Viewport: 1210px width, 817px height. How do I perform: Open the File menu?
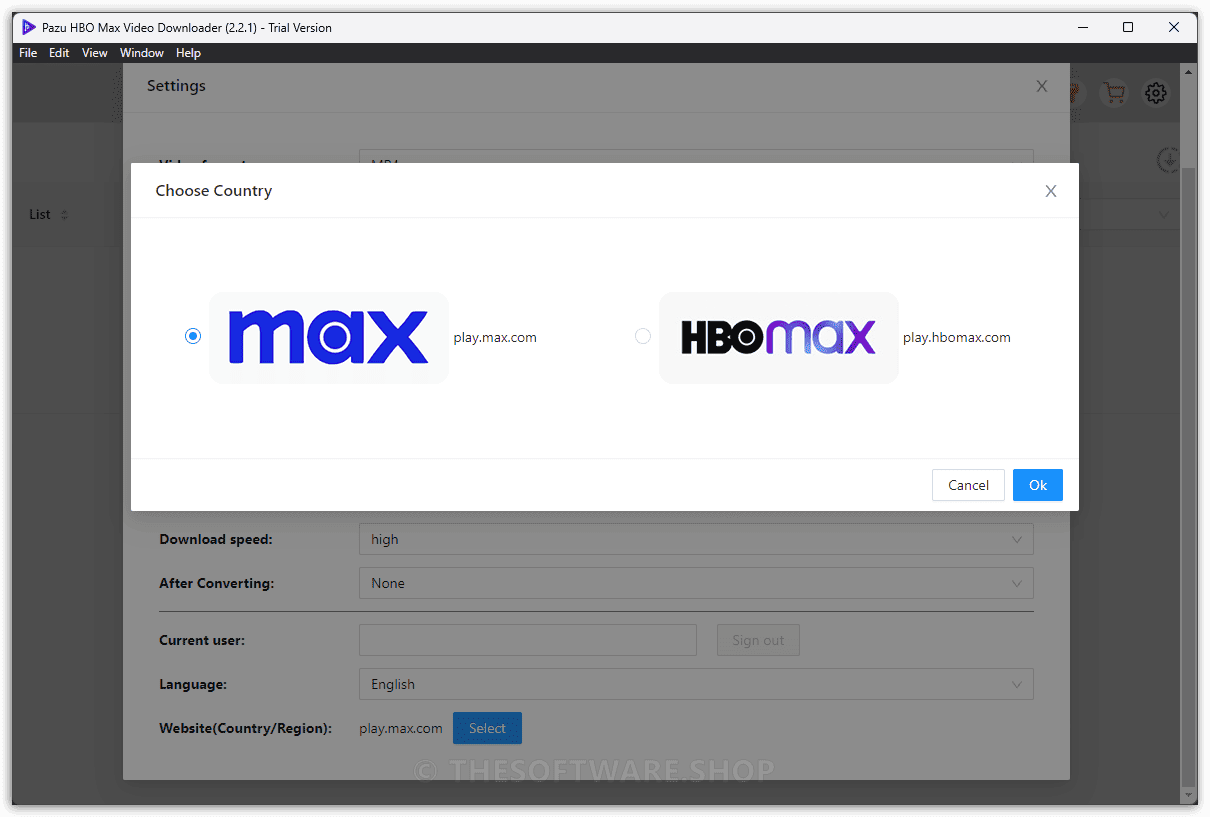[x=28, y=53]
